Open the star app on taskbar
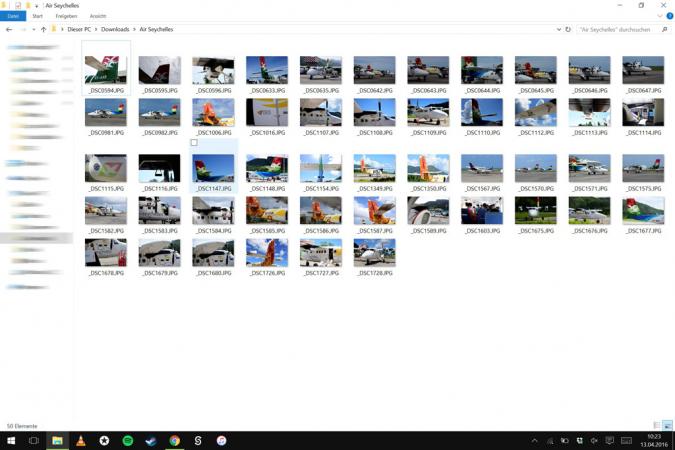 (x=104, y=441)
